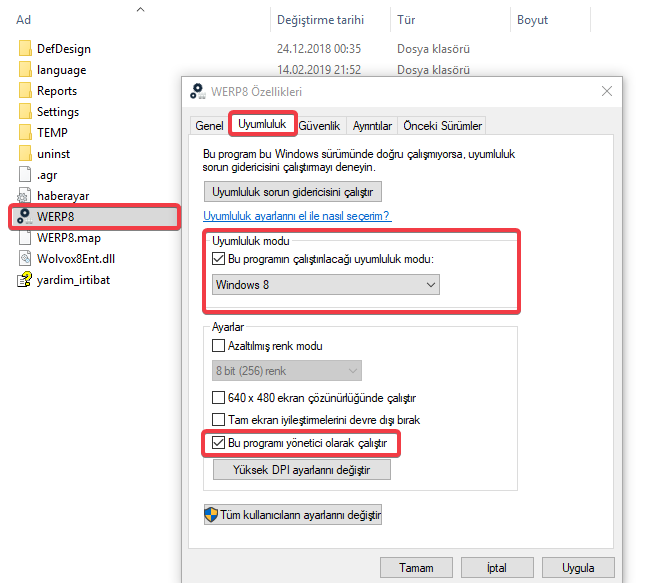Click the .agr file icon
The image size is (671, 583).
[x=25, y=174]
